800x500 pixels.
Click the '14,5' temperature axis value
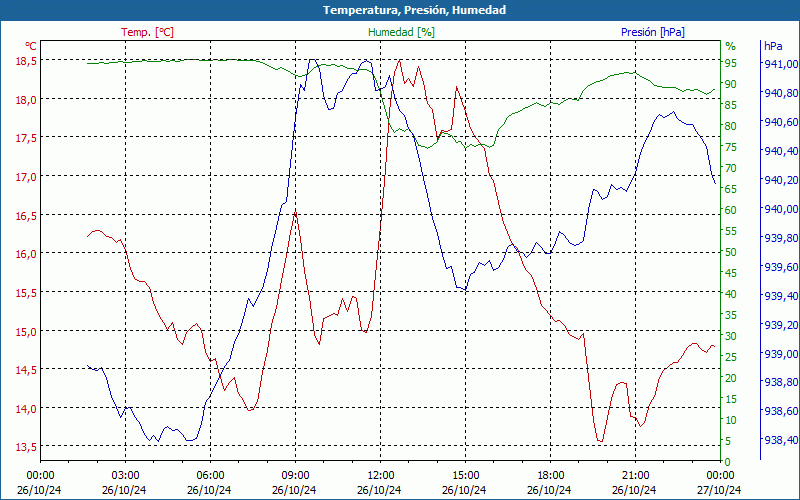[26, 370]
